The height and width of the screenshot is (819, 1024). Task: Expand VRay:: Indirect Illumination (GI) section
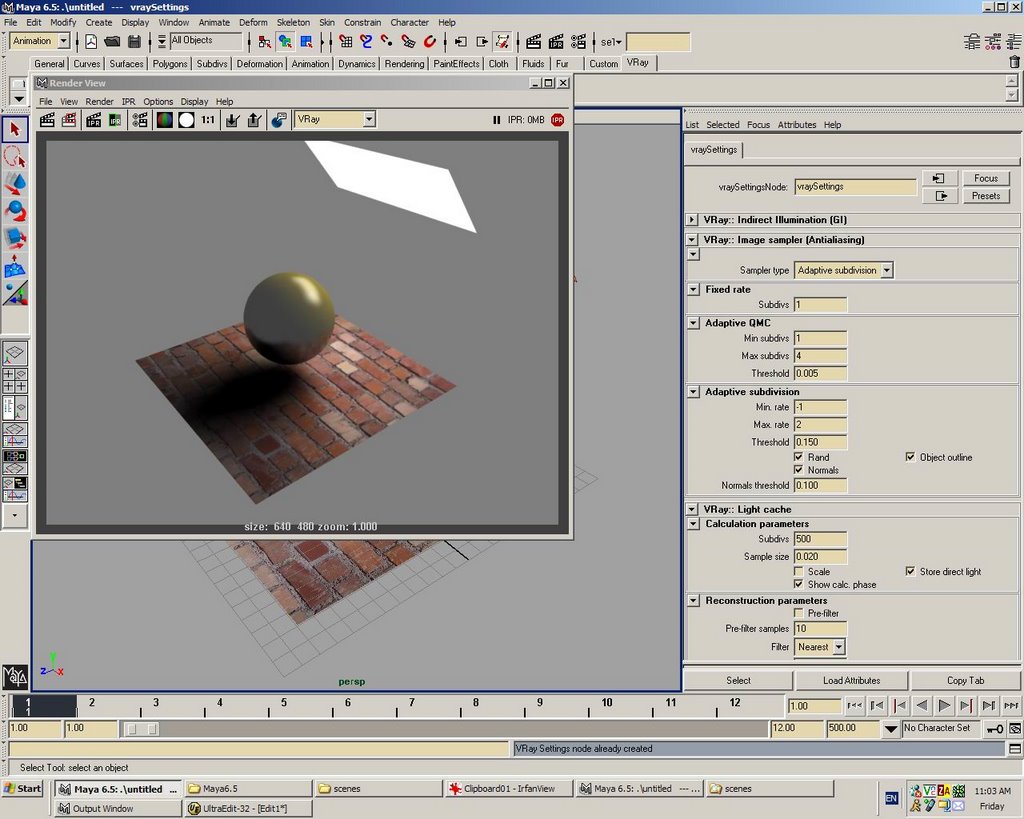692,220
